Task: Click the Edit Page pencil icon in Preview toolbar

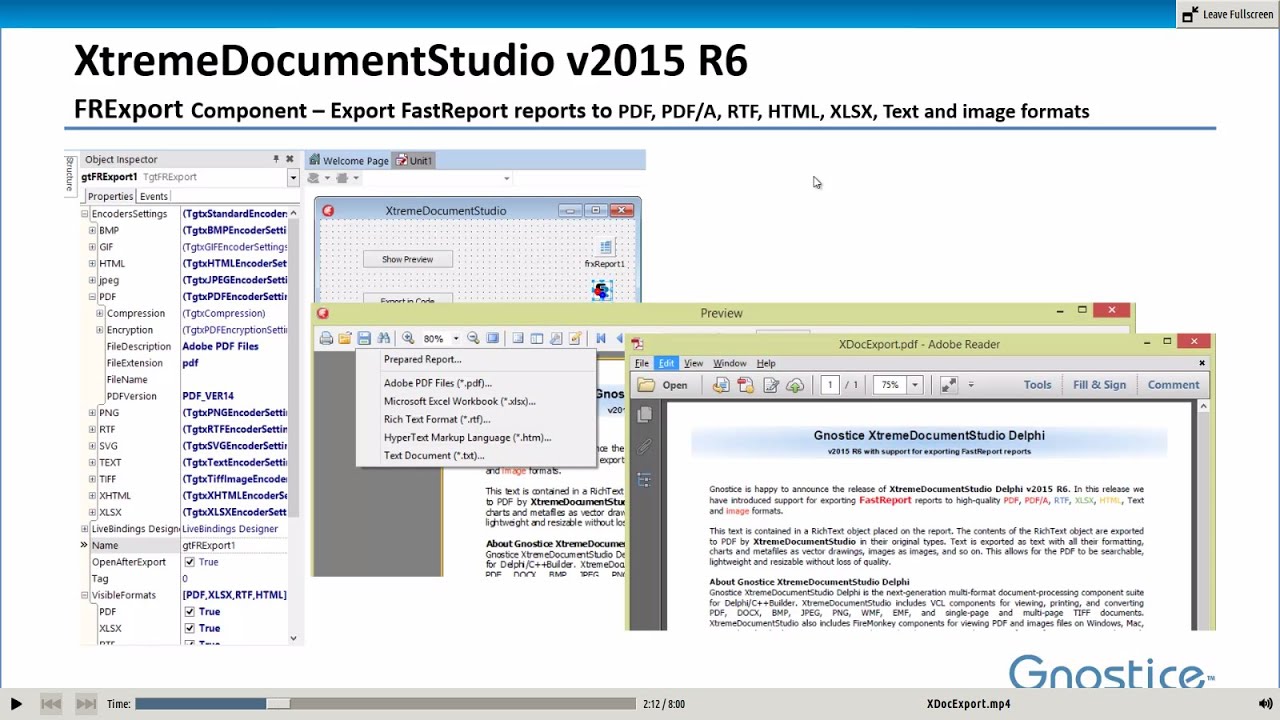Action: click(575, 339)
